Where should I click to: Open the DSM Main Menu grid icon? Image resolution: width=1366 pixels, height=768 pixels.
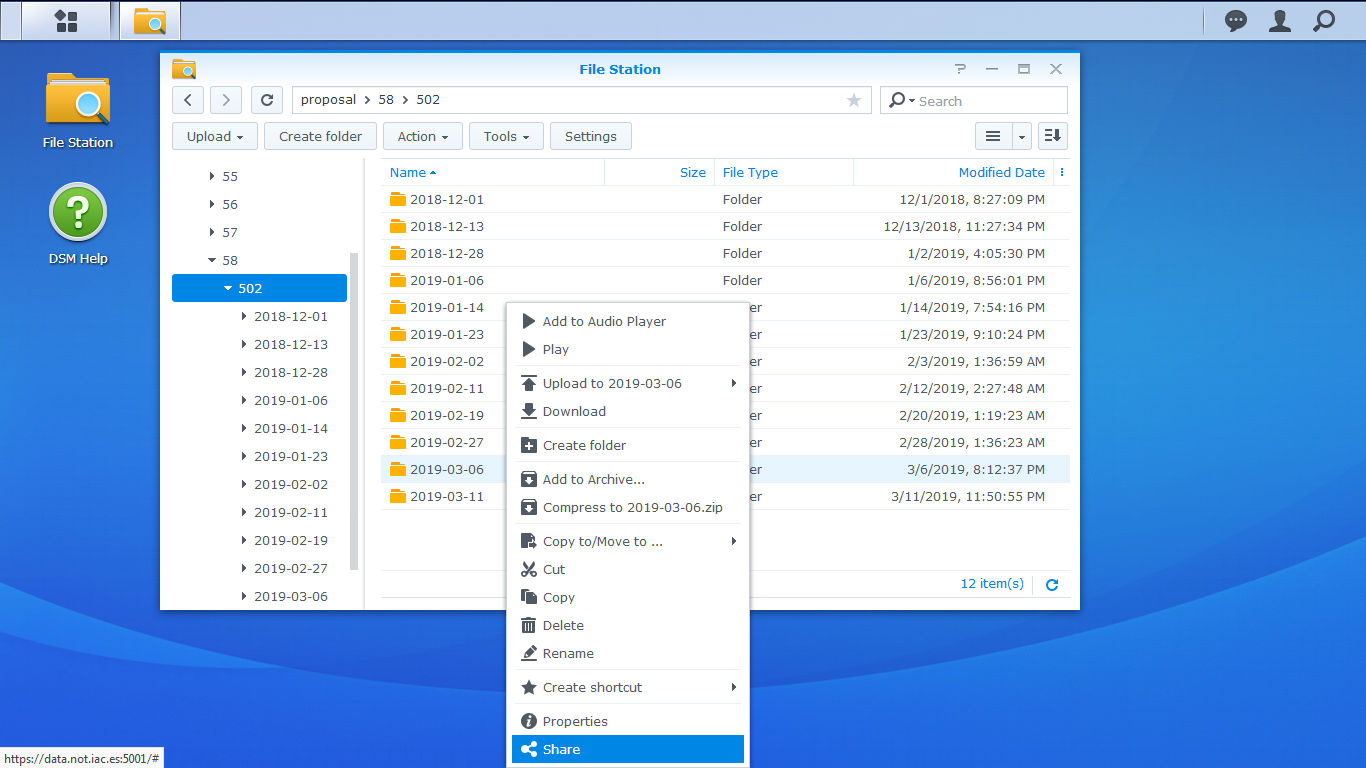66,21
